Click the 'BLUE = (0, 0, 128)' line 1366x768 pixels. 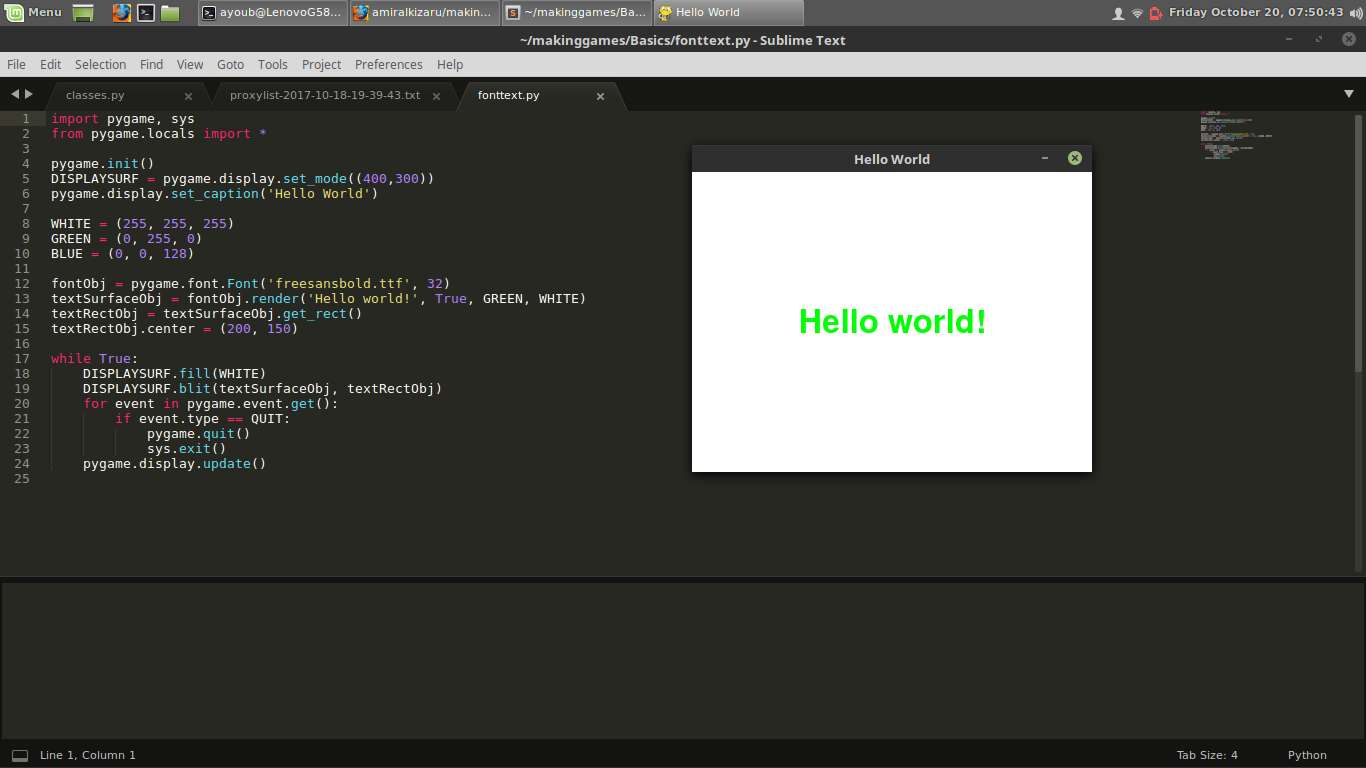(123, 253)
